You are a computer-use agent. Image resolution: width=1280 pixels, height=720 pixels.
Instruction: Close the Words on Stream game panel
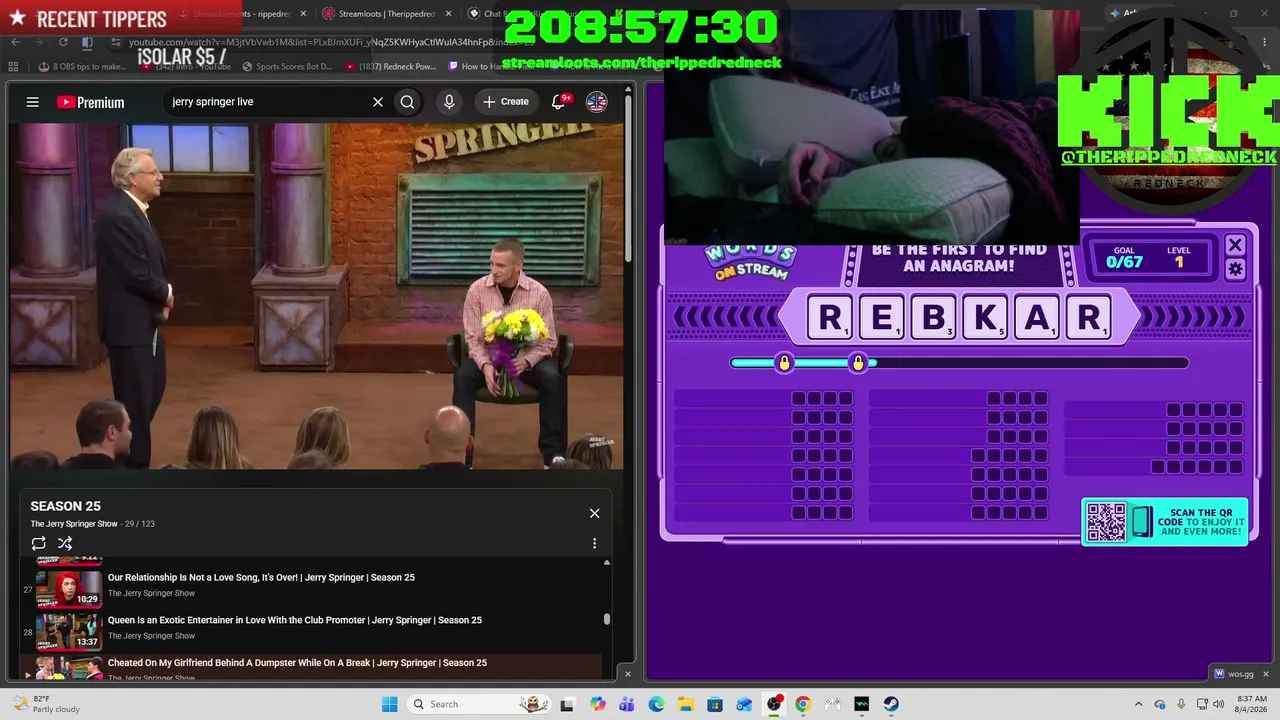[1235, 245]
